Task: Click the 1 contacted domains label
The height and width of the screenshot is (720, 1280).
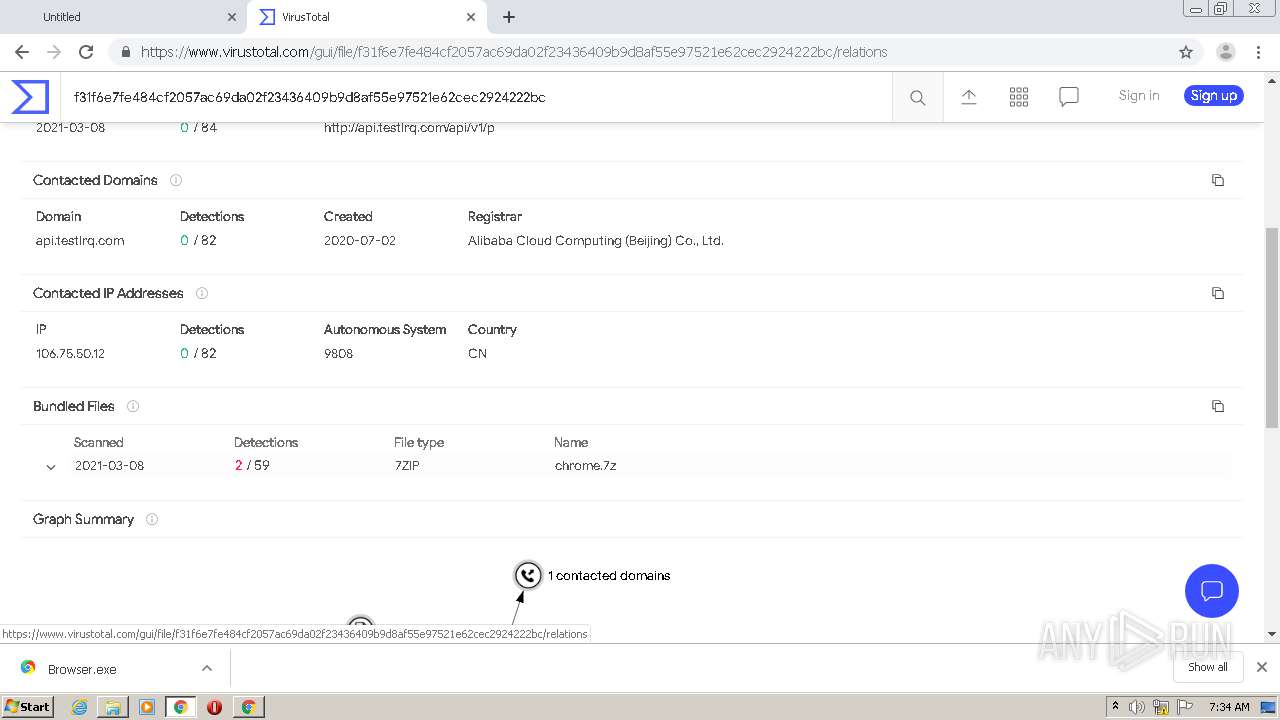Action: [609, 575]
